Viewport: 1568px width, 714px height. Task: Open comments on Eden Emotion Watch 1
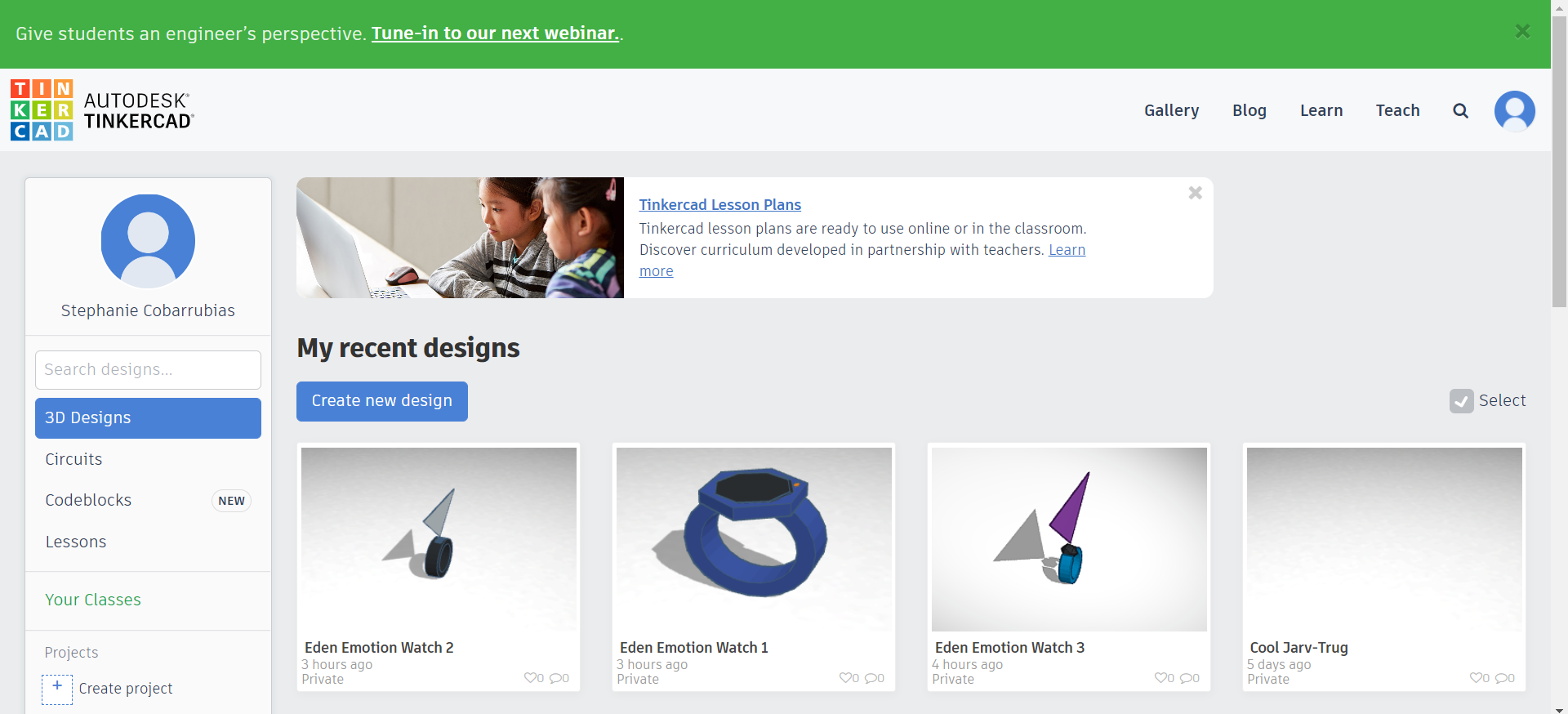pyautogui.click(x=871, y=678)
